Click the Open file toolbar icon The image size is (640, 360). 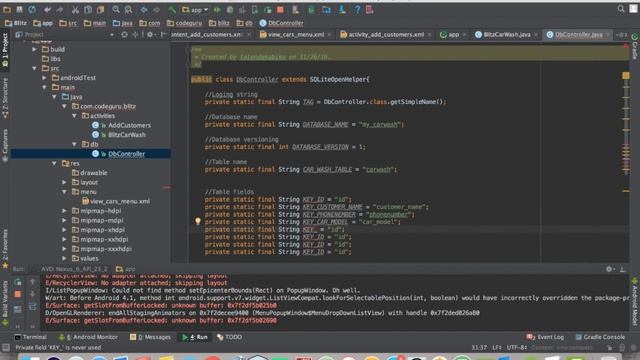[x=7, y=9]
